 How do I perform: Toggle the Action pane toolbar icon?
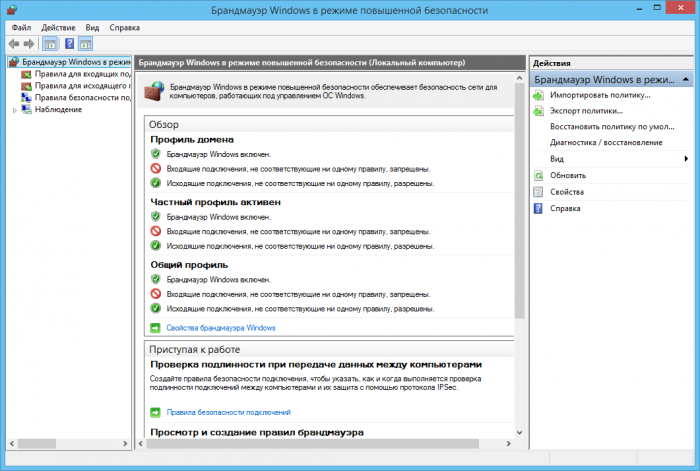tap(85, 44)
